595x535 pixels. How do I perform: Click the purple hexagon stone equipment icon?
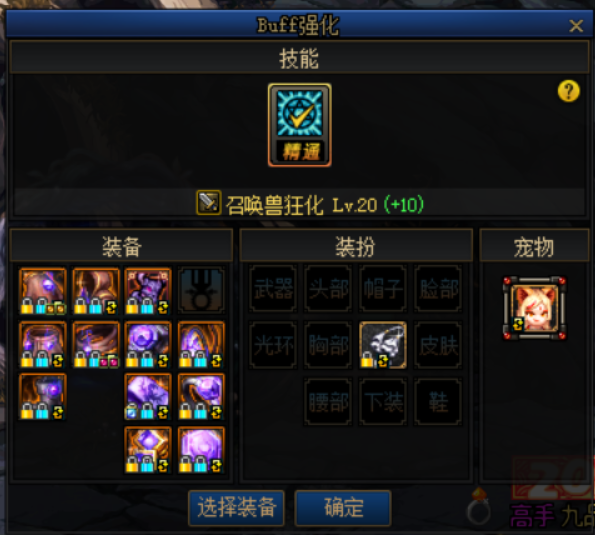click(201, 450)
